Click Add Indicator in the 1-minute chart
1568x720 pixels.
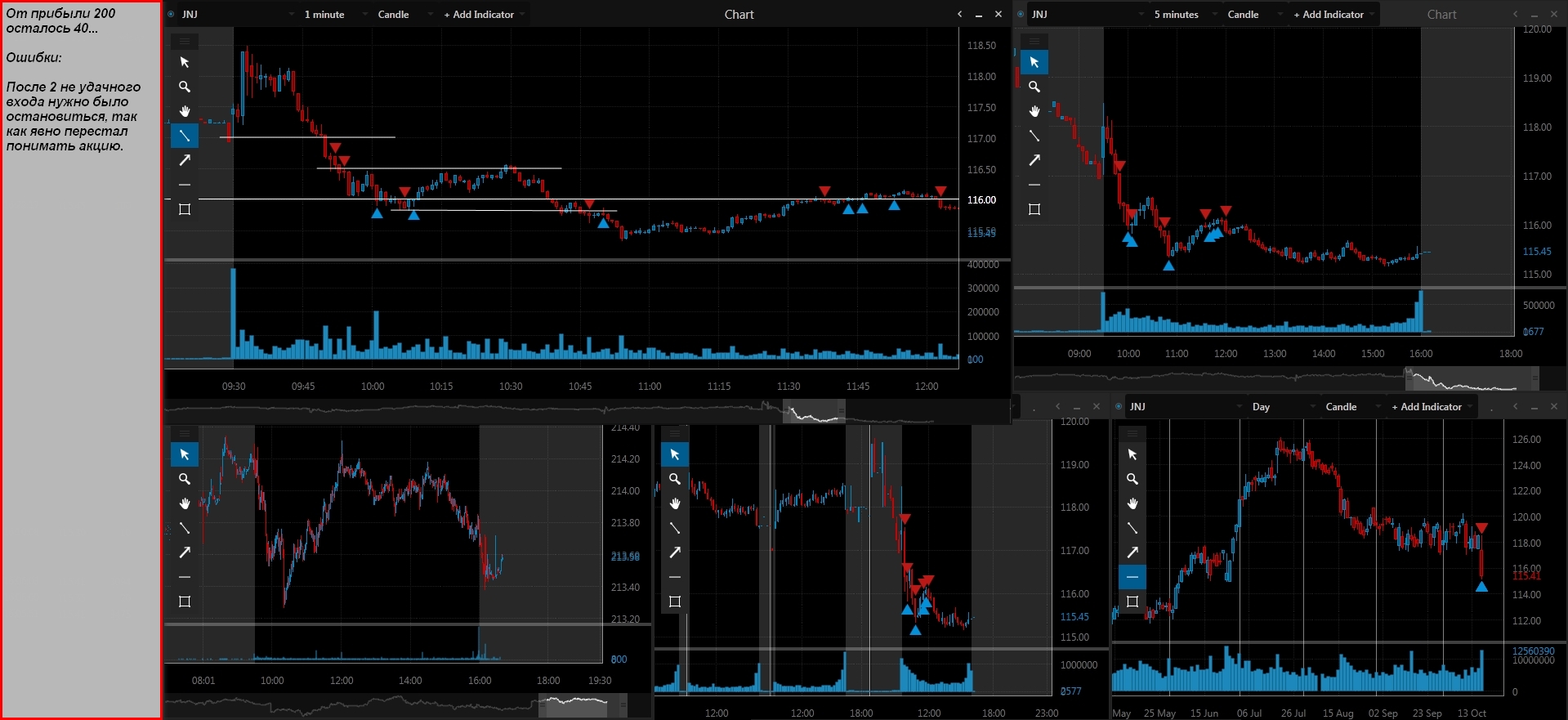484,15
